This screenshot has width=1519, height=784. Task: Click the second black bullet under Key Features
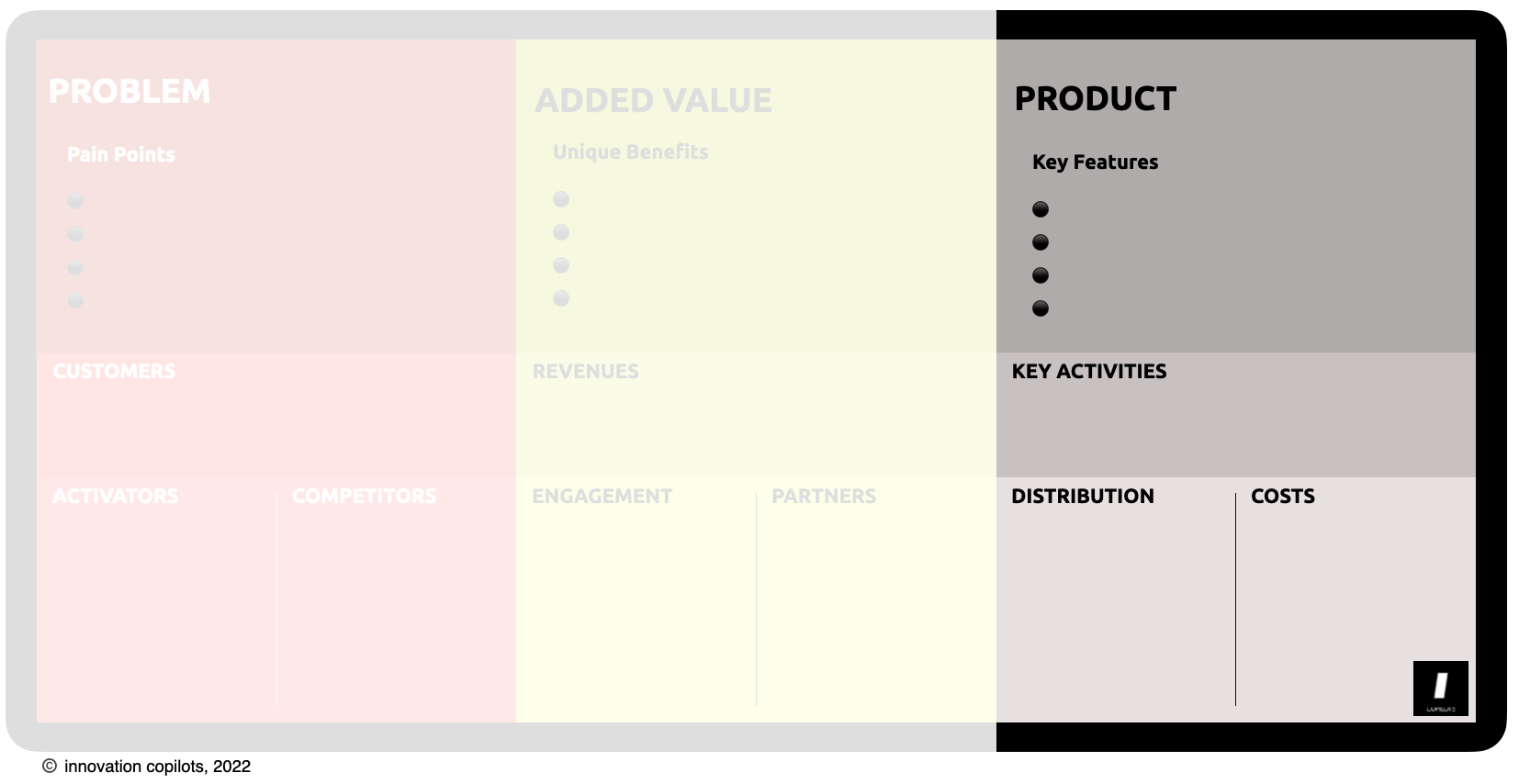1041,242
